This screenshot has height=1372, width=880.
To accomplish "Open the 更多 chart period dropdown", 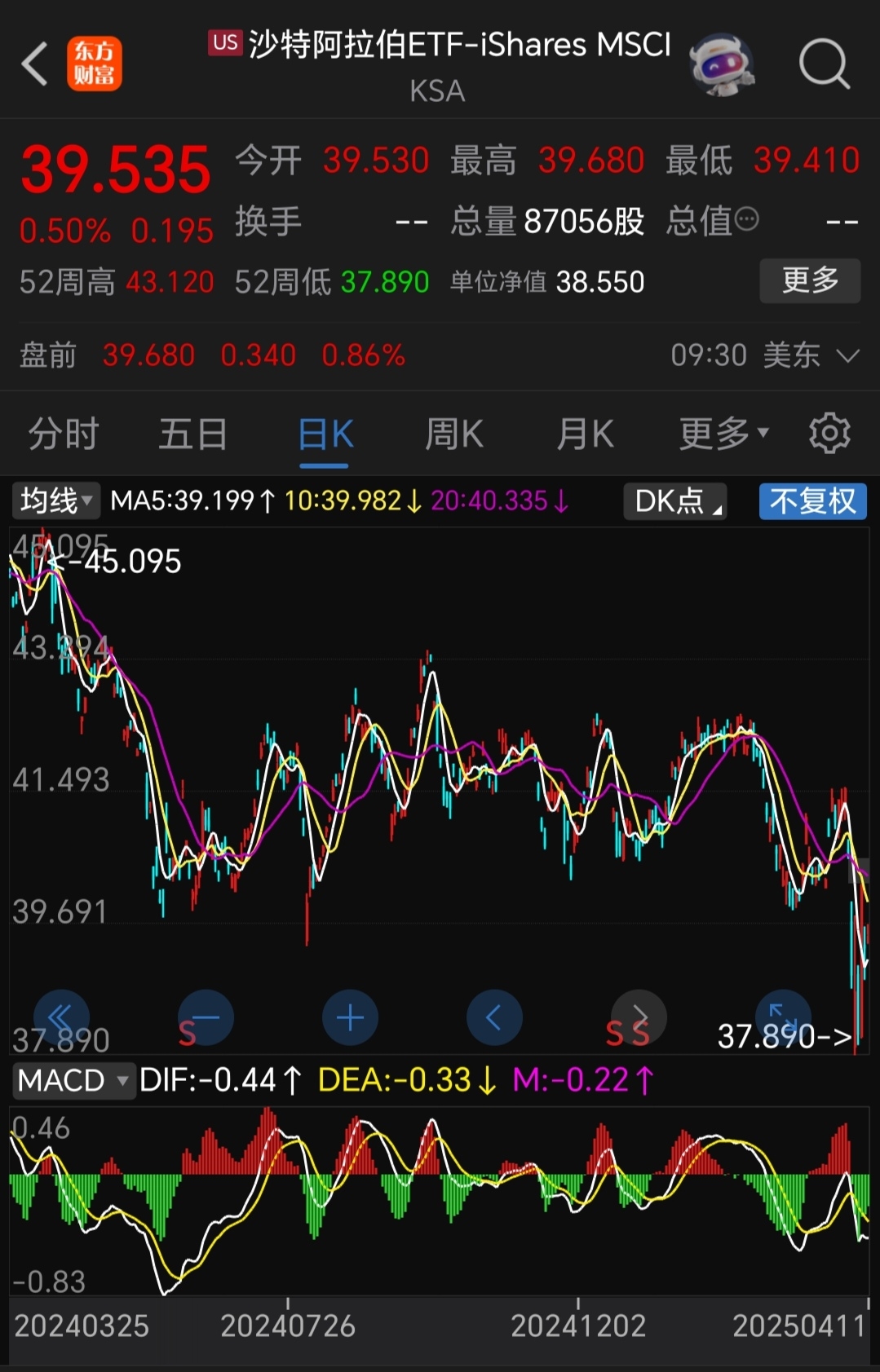I will pos(723,433).
